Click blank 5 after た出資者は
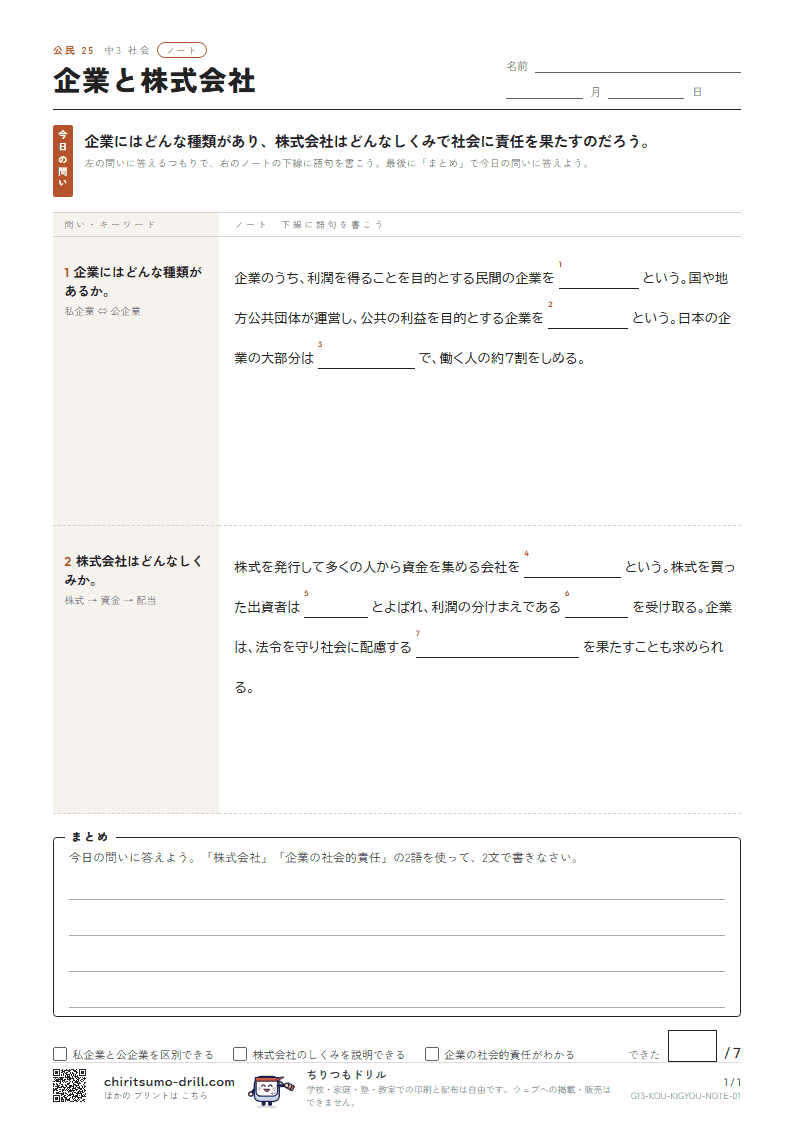Screen dimensions: 794x1123 (336, 608)
